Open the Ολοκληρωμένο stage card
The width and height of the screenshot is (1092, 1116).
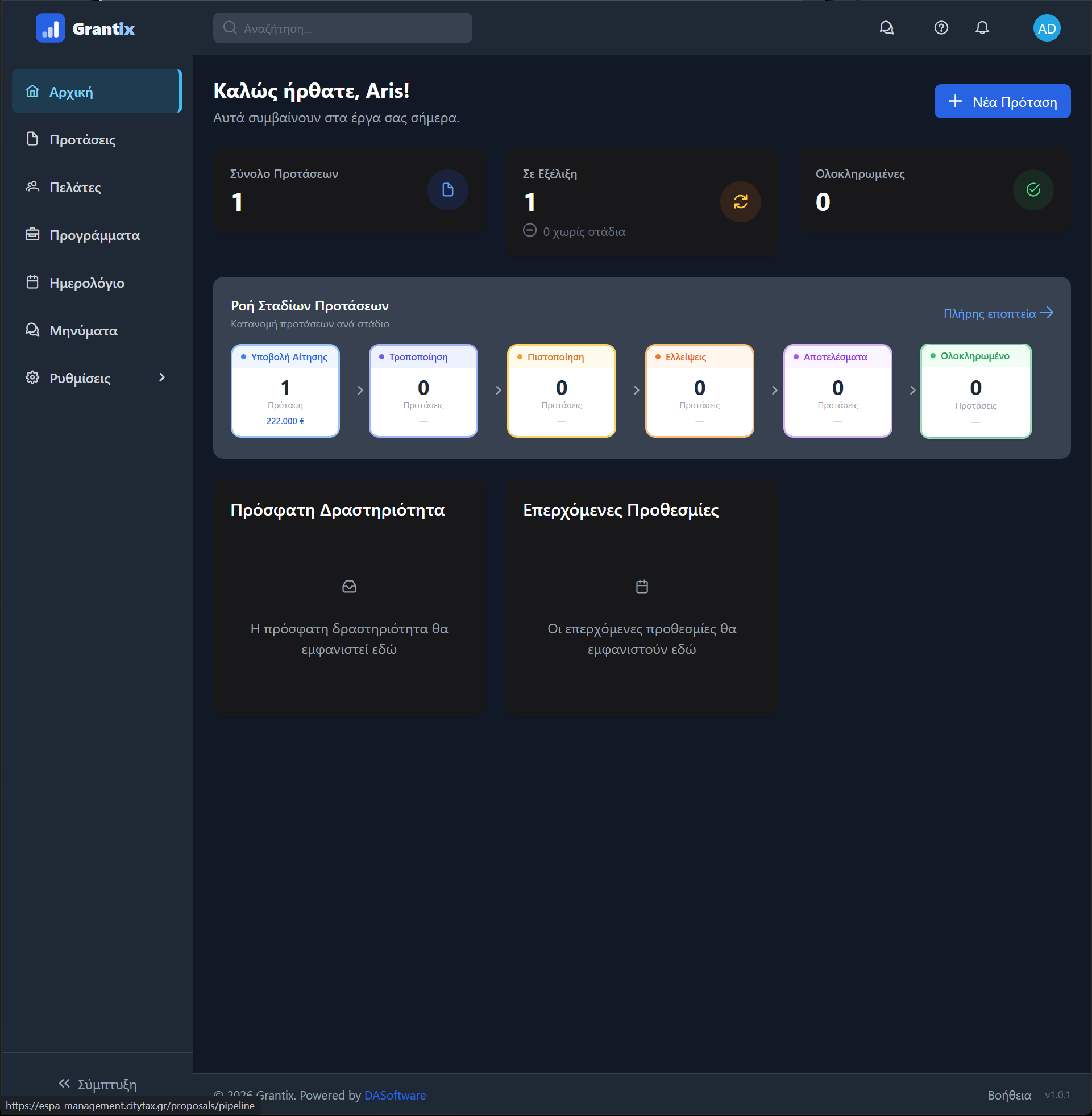(975, 391)
